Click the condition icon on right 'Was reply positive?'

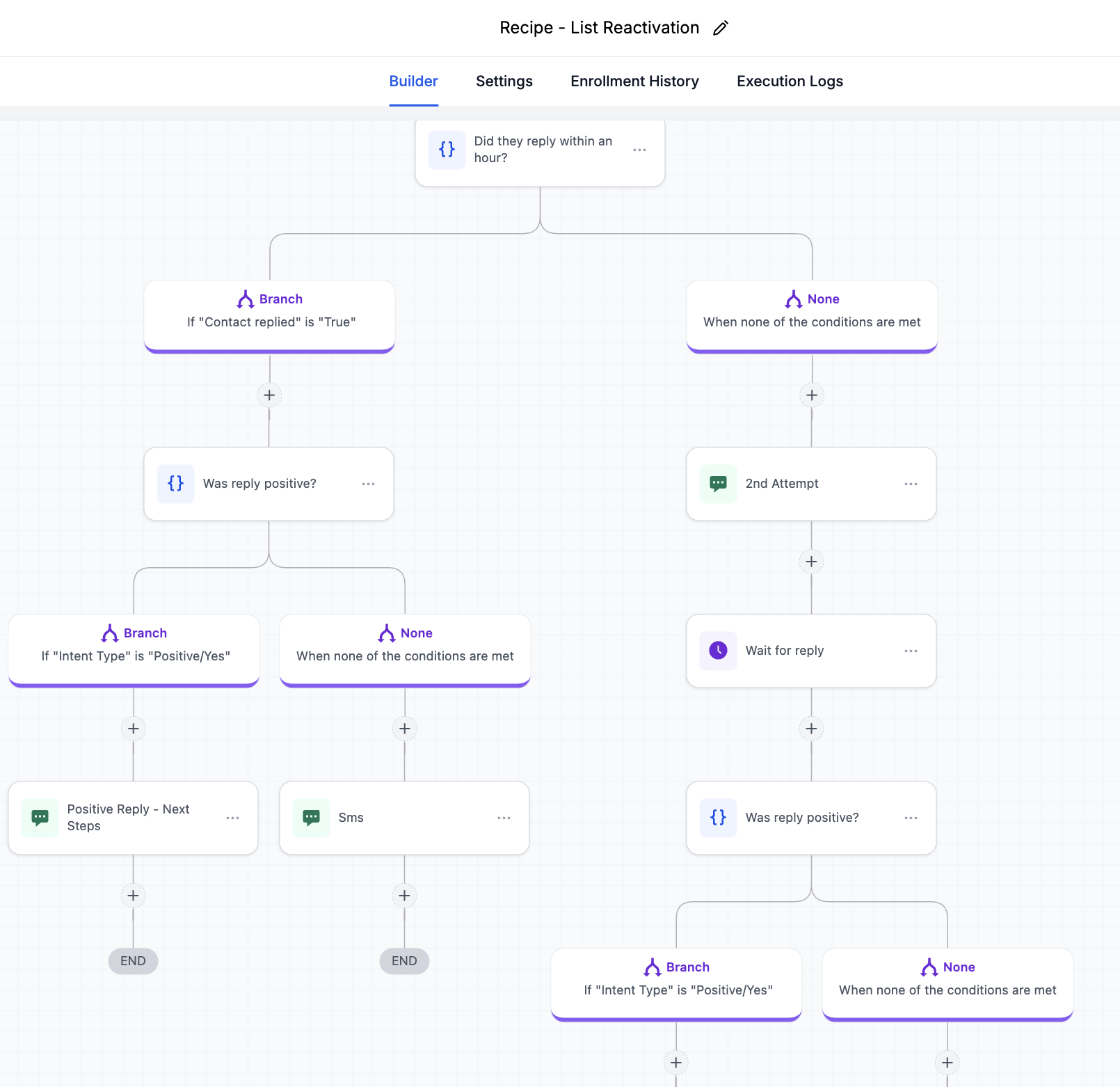(718, 818)
